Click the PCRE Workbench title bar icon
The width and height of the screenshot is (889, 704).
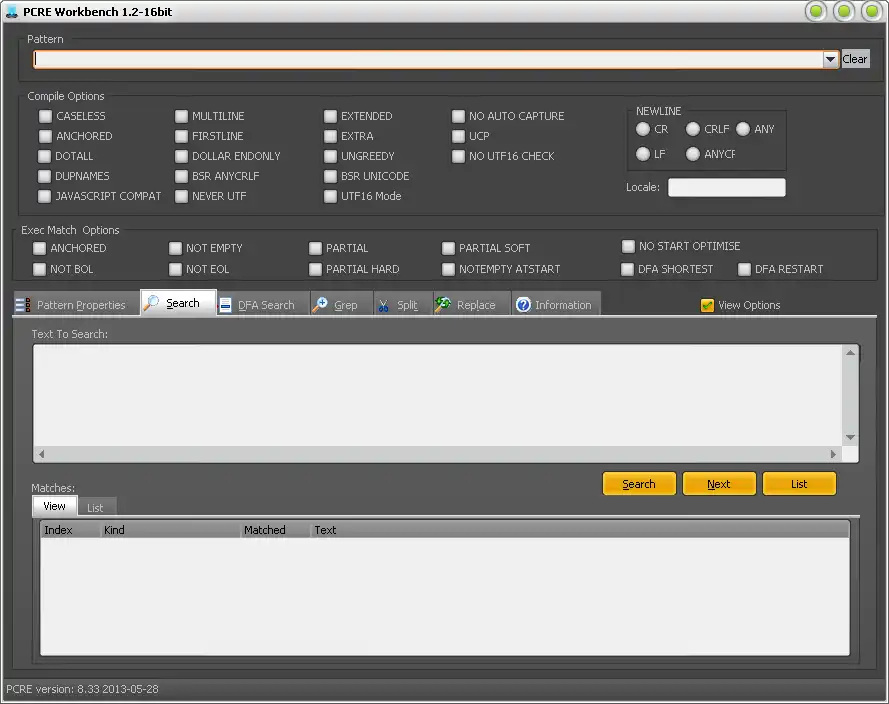click(11, 11)
